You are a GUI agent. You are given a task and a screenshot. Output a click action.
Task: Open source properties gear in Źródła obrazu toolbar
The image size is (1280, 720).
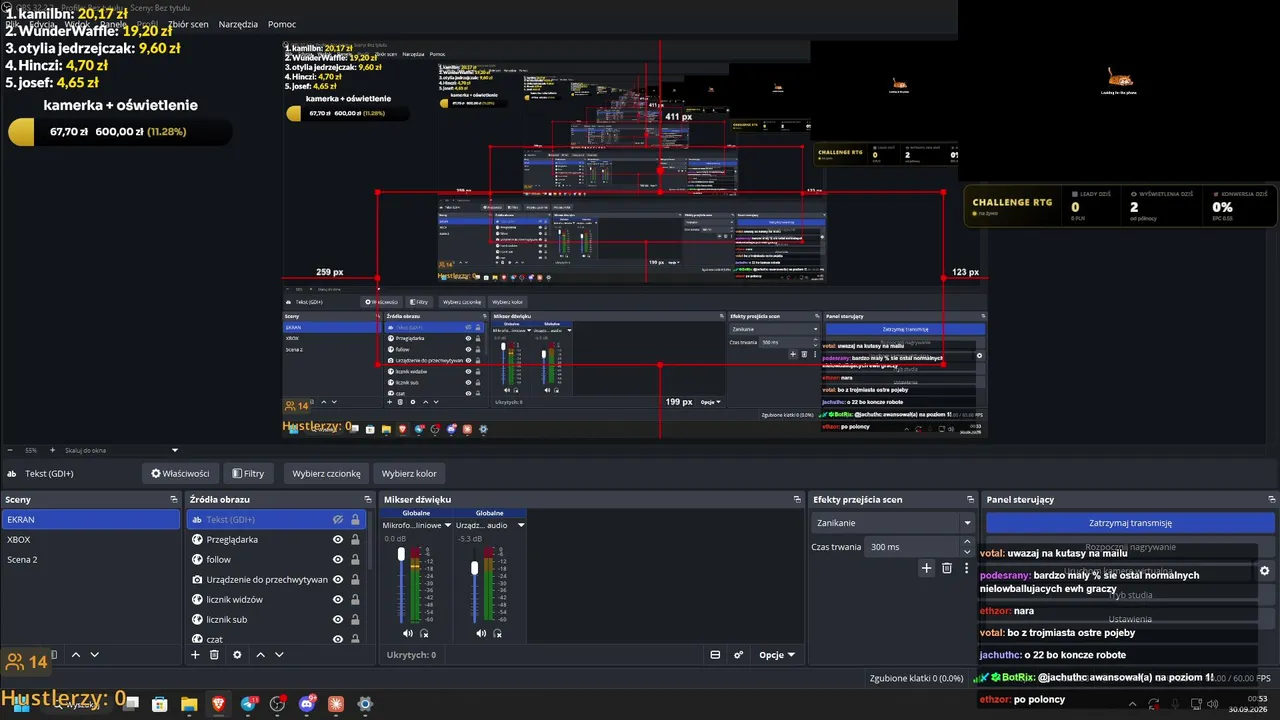click(237, 655)
